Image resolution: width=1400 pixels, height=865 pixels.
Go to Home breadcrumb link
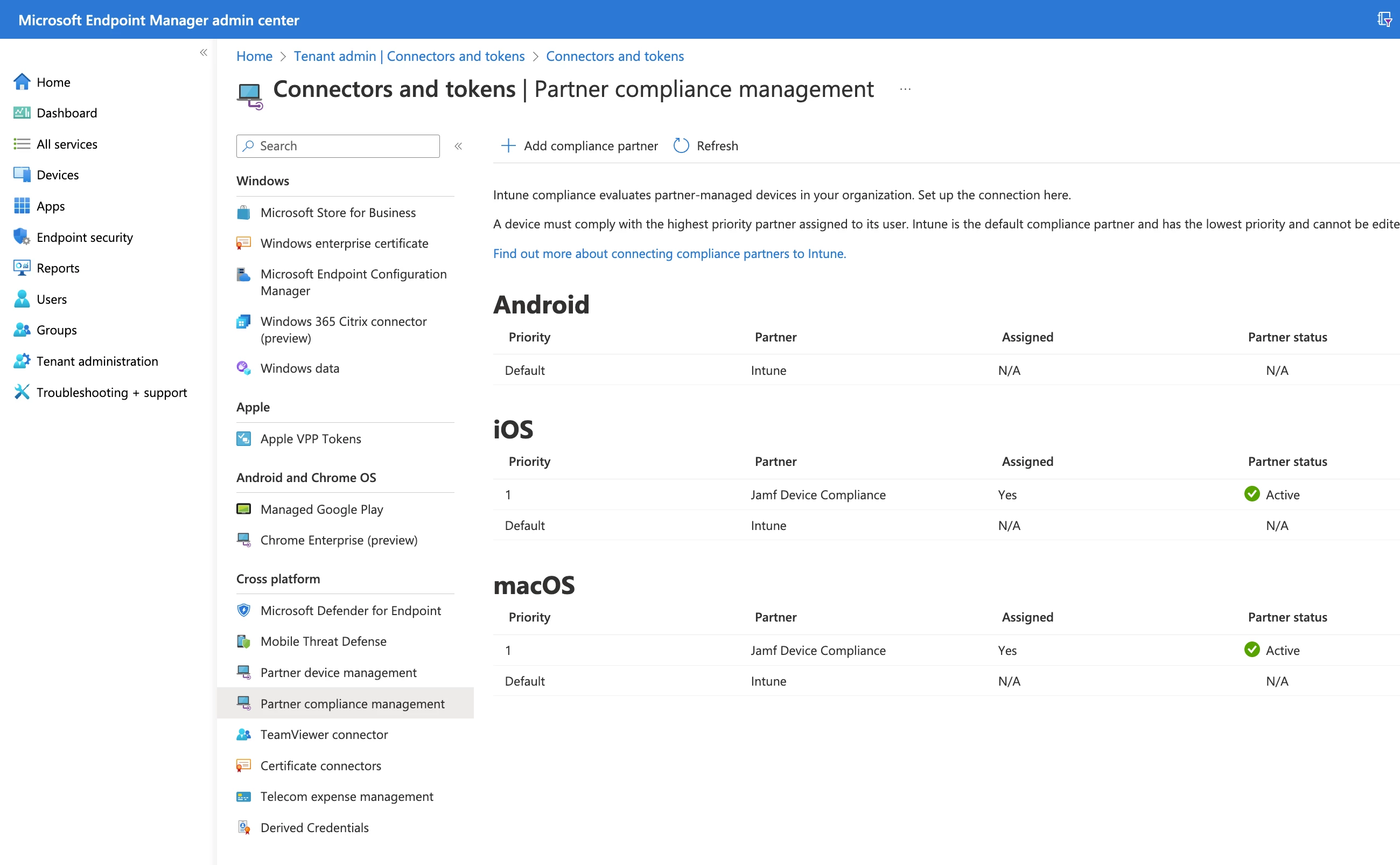(255, 56)
